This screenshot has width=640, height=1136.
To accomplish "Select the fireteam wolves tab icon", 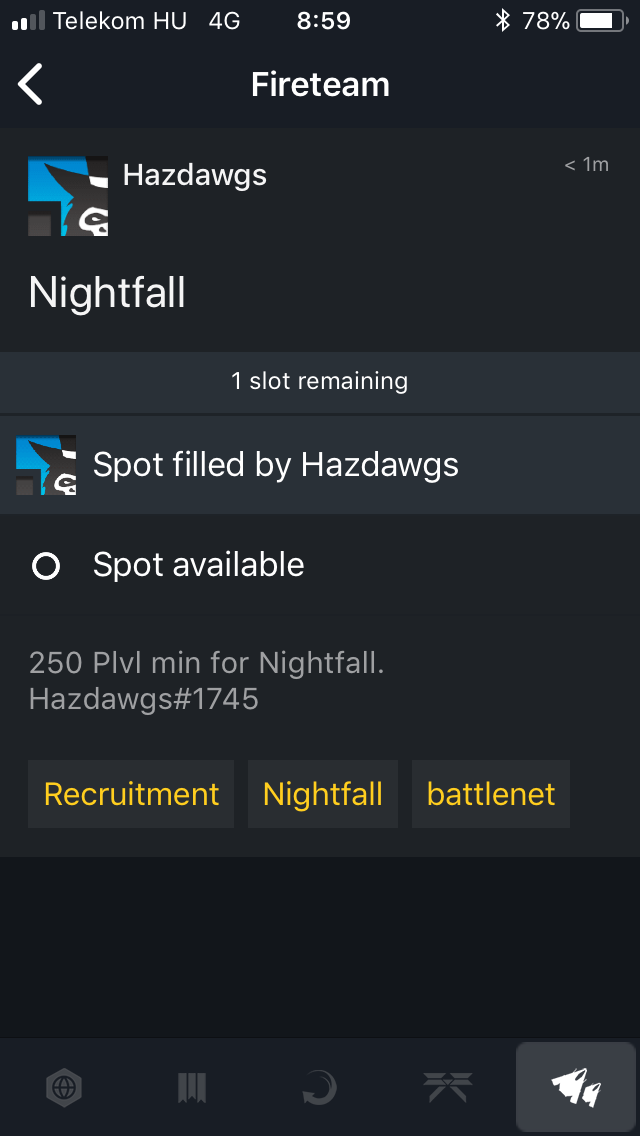I will click(576, 1087).
